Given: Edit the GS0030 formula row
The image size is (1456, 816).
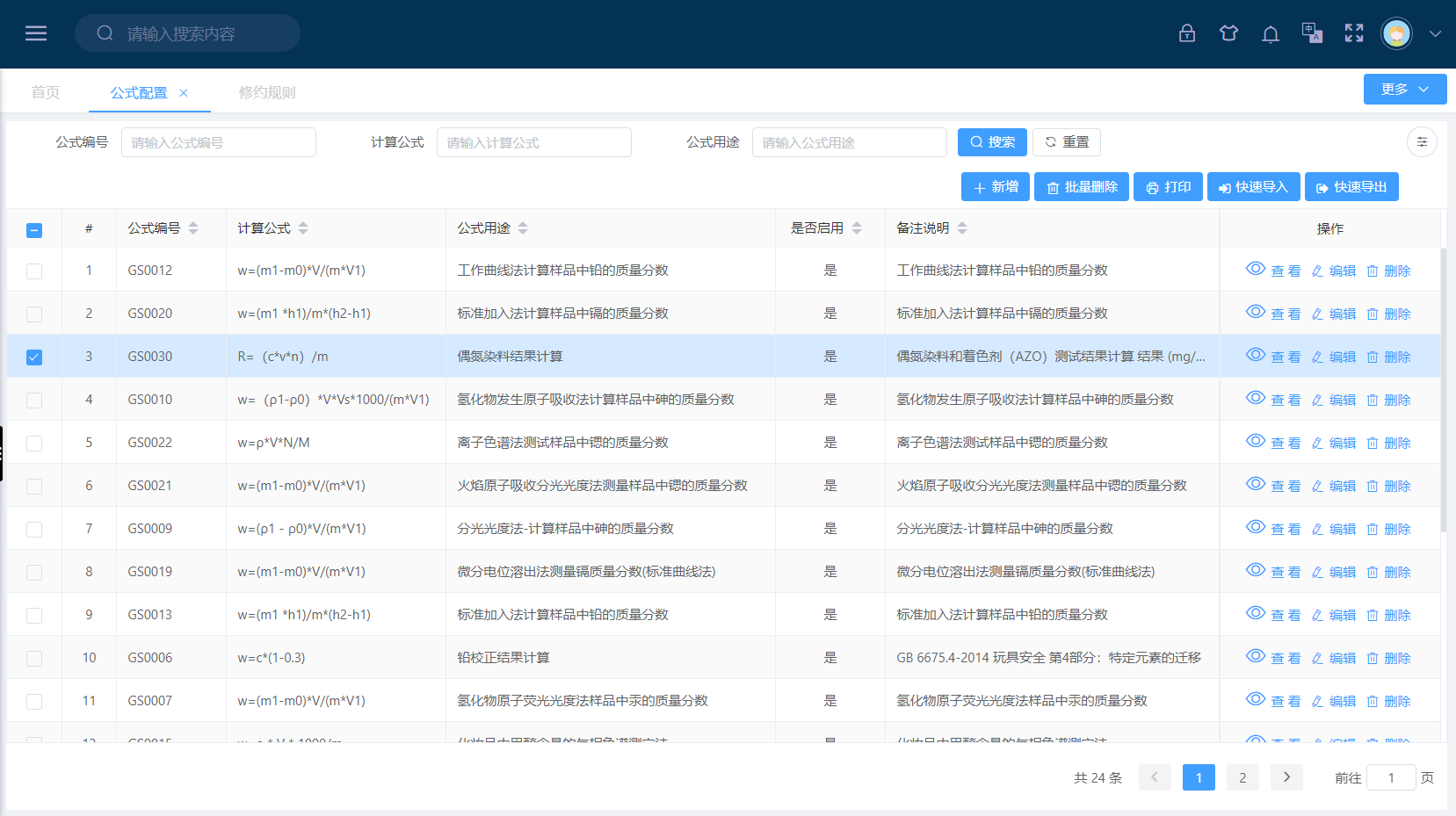Looking at the screenshot, I should (x=1334, y=357).
